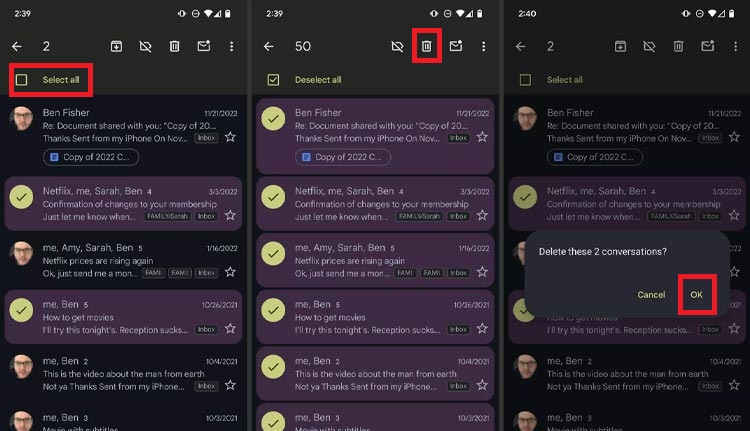Star the Netflix membership email in middle screenshot
This screenshot has width=750, height=431.
[482, 215]
